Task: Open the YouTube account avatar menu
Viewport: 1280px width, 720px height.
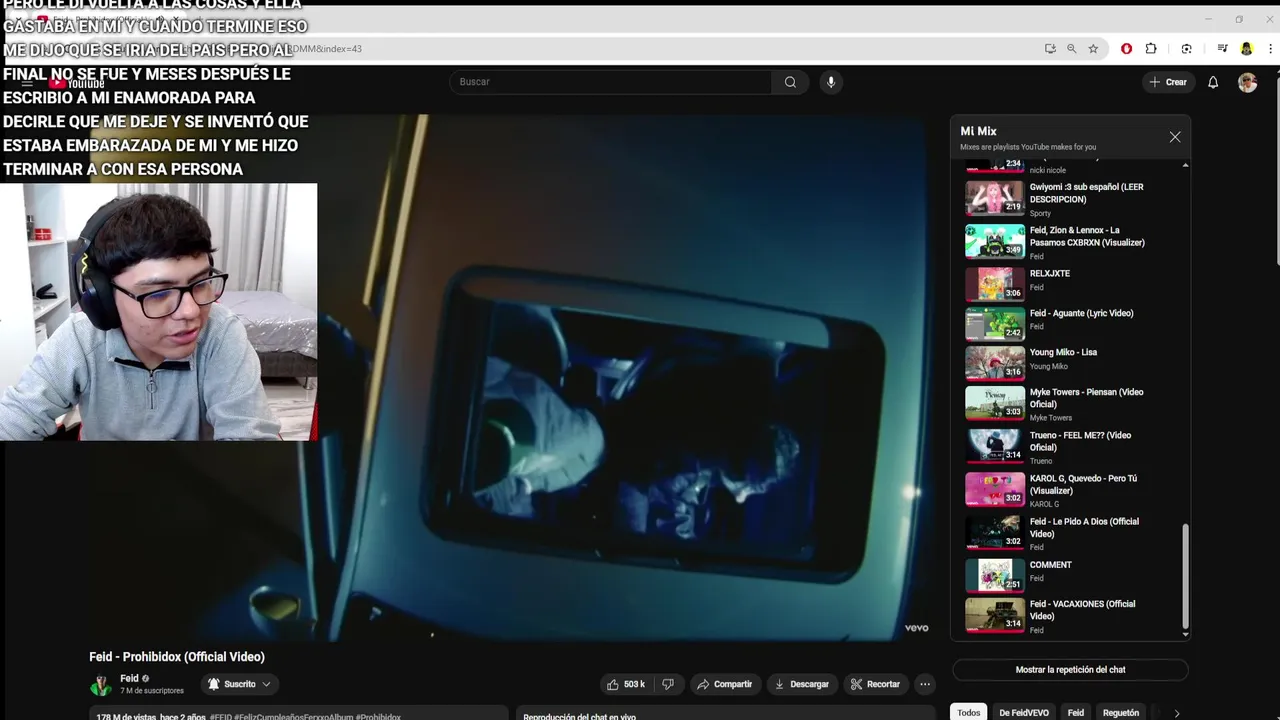Action: point(1247,82)
